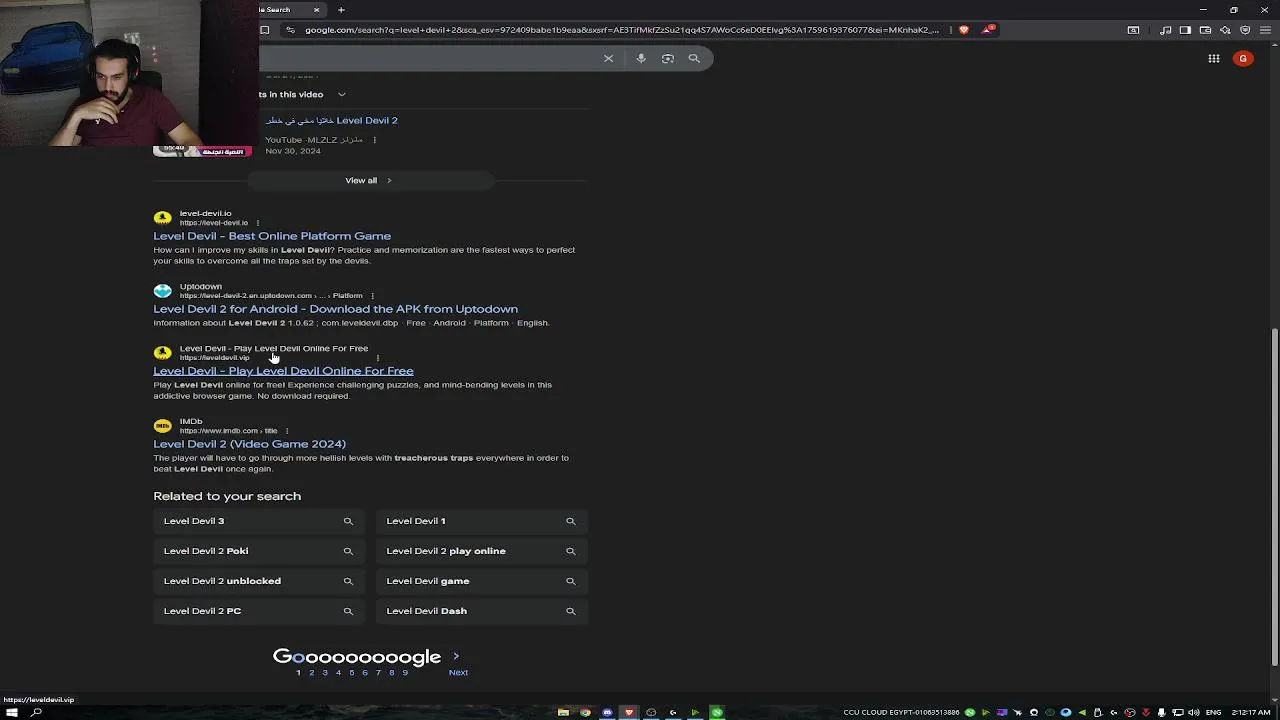
Task: Expand the 'in this video' moments chevron
Action: pyautogui.click(x=341, y=94)
